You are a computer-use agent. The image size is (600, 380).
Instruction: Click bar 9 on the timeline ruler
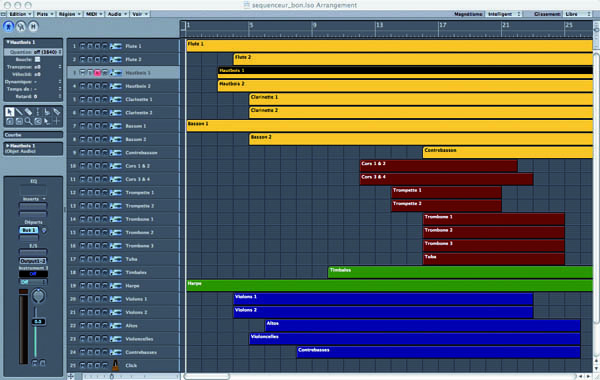coord(314,25)
